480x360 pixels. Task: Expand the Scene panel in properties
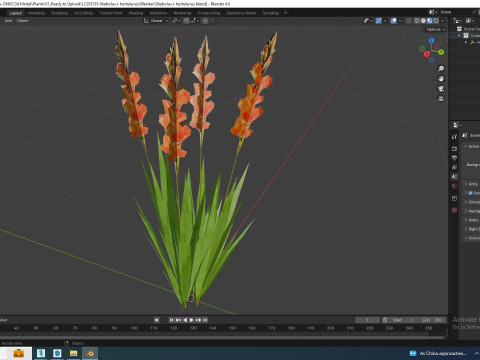(x=466, y=146)
